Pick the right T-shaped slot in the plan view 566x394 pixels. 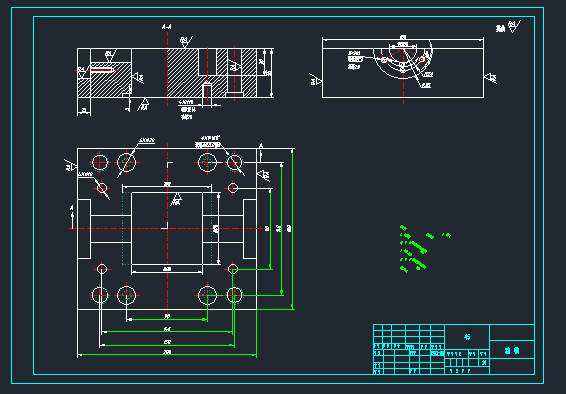230,229
